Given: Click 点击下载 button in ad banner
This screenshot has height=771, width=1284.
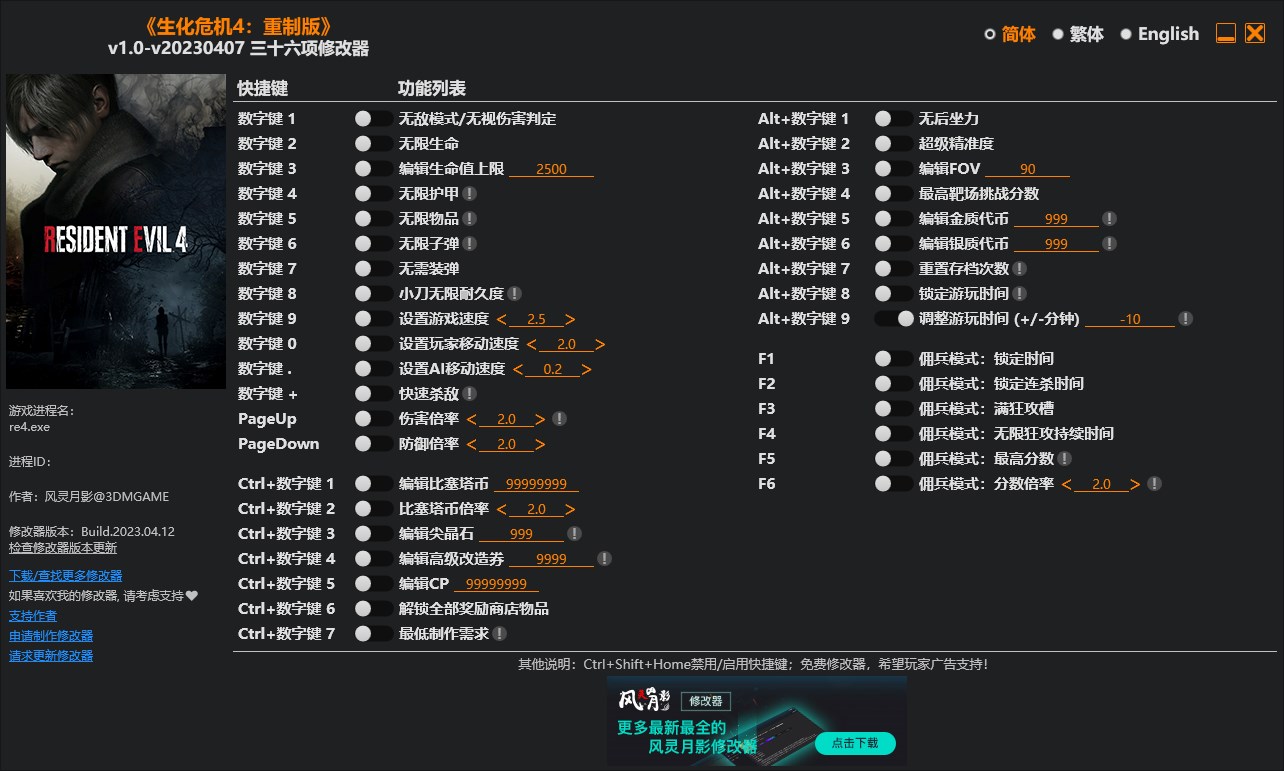Looking at the screenshot, I should coord(855,743).
